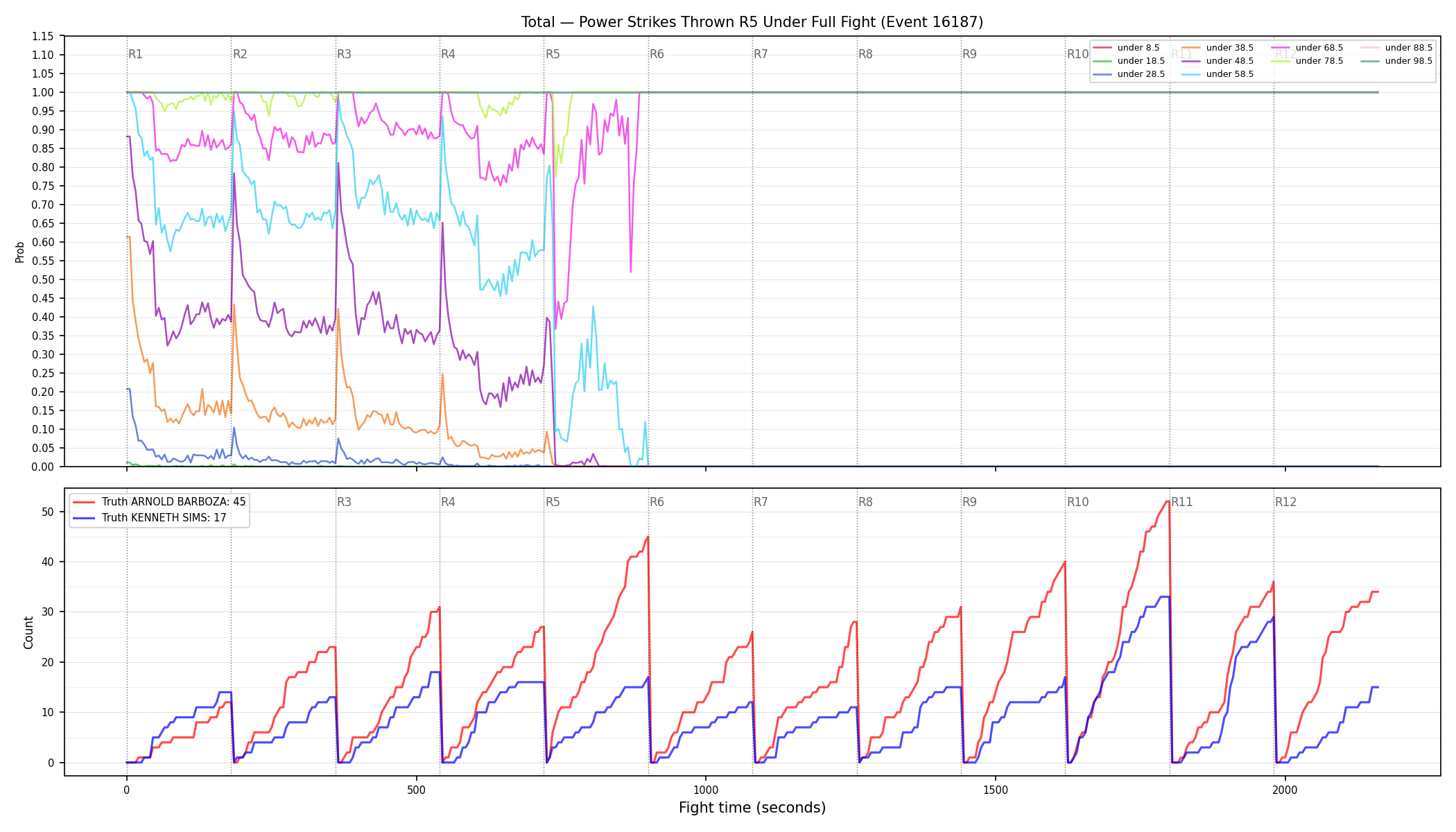Screen dimensions: 1456x832
Task: Click 'Truth KENNETH SIMS: 17' legend entry
Action: (x=164, y=518)
